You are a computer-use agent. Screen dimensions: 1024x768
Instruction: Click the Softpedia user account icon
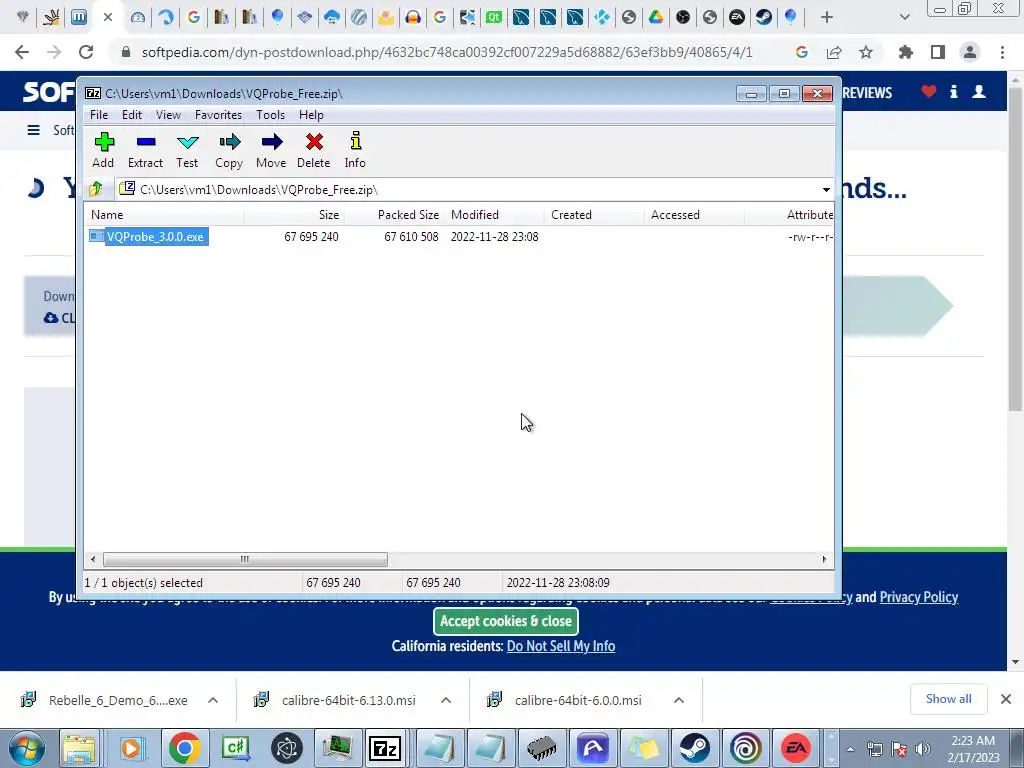[x=979, y=91]
